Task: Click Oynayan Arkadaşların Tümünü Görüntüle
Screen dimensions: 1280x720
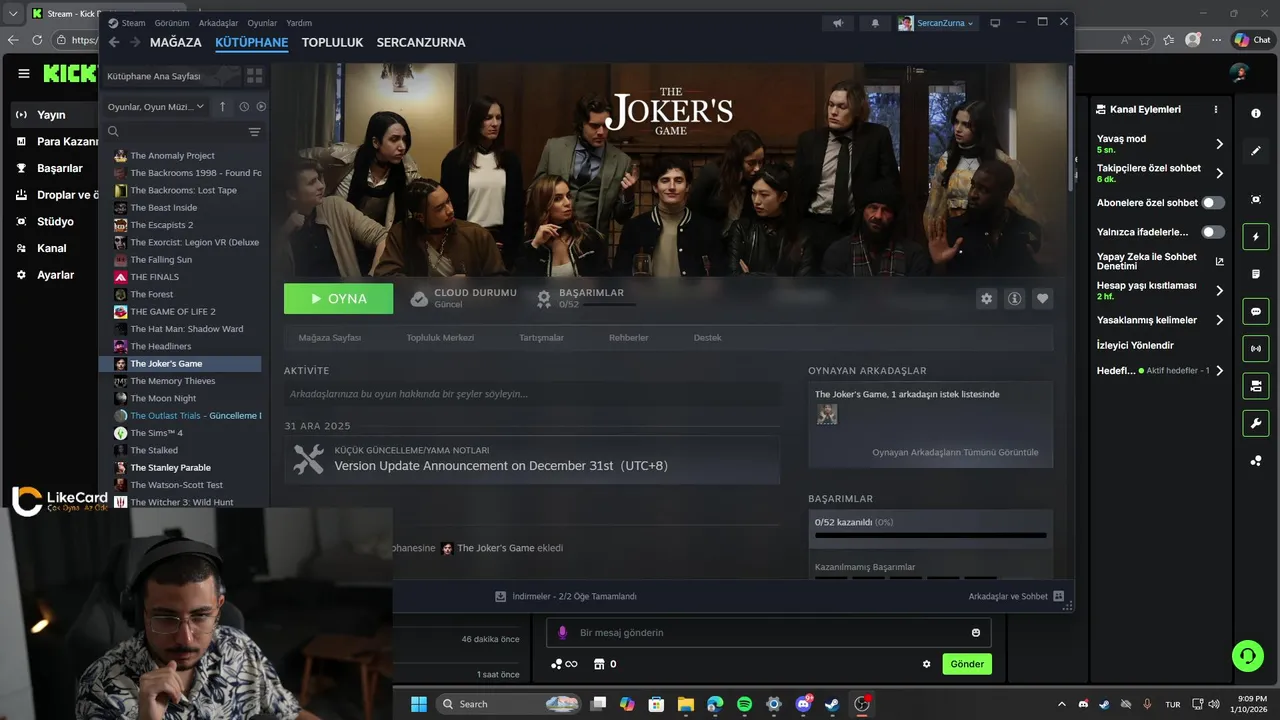Action: point(955,452)
